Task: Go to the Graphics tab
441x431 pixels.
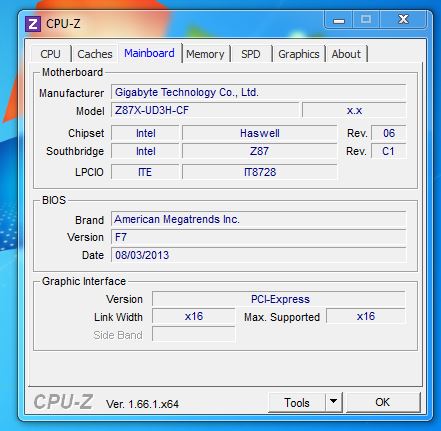Action: click(299, 54)
